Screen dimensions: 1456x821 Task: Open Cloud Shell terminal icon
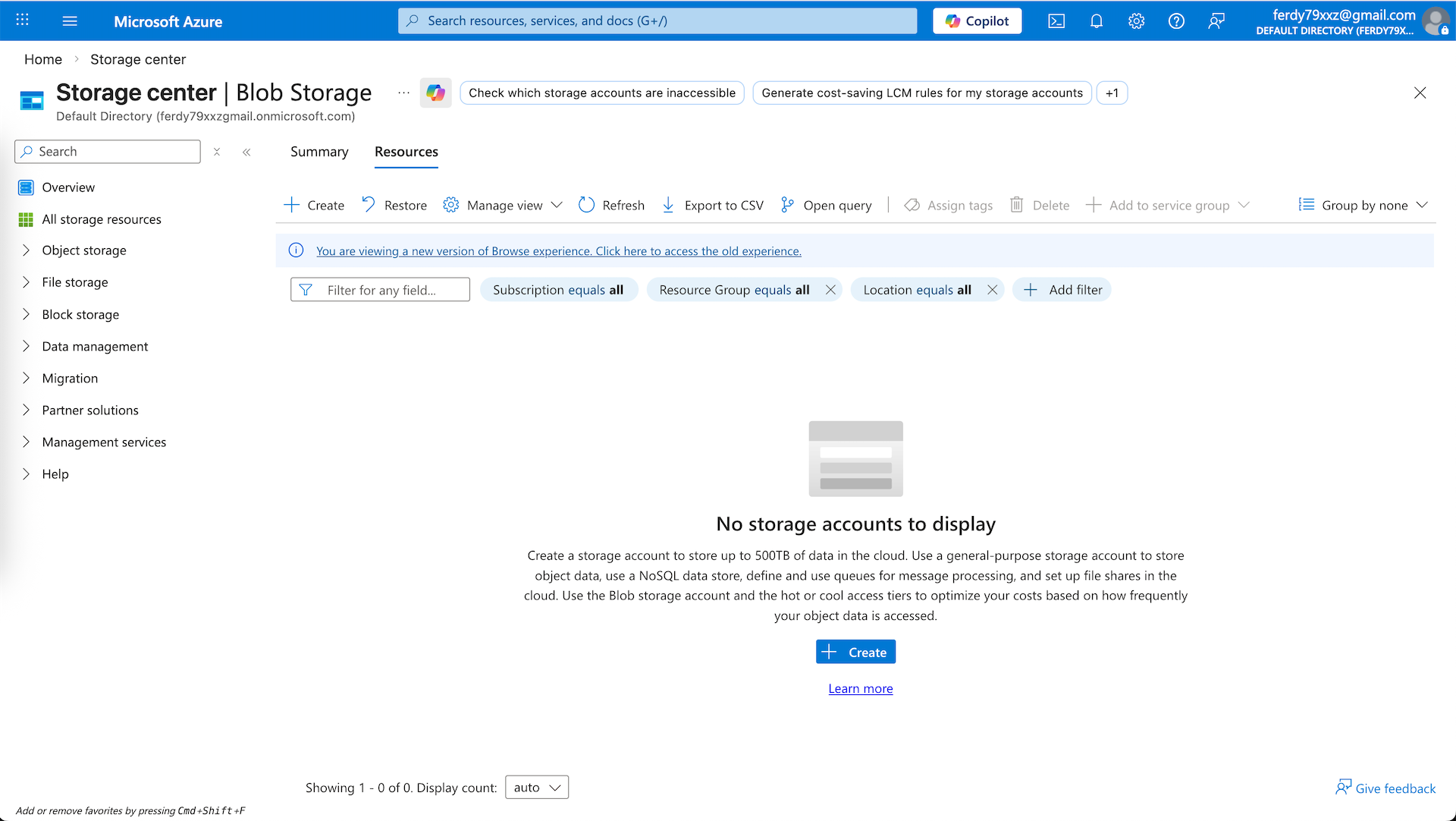1056,21
